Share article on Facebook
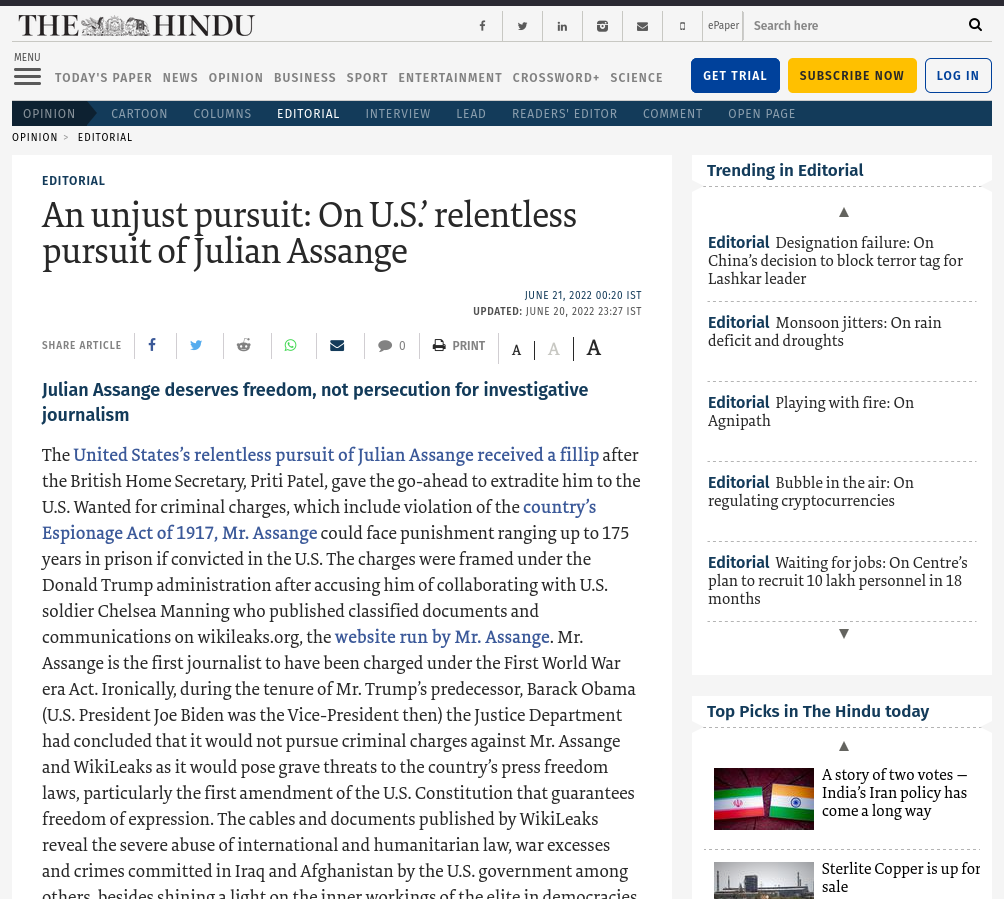This screenshot has height=899, width=1004. point(152,345)
